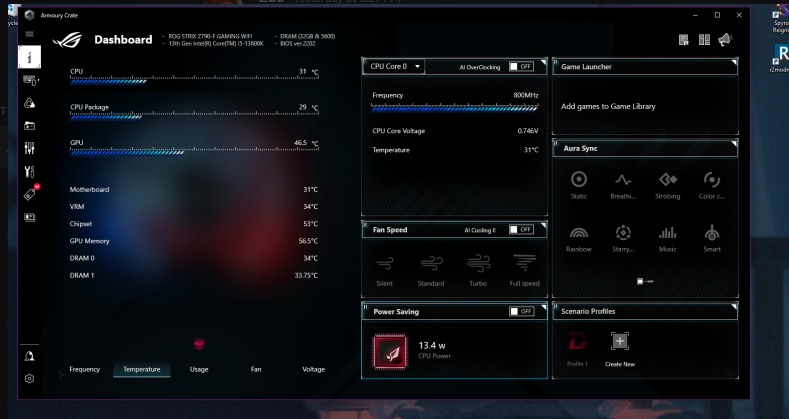Screen dimensions: 789x419
Task: Switch to the Temperature tab
Action: point(142,369)
